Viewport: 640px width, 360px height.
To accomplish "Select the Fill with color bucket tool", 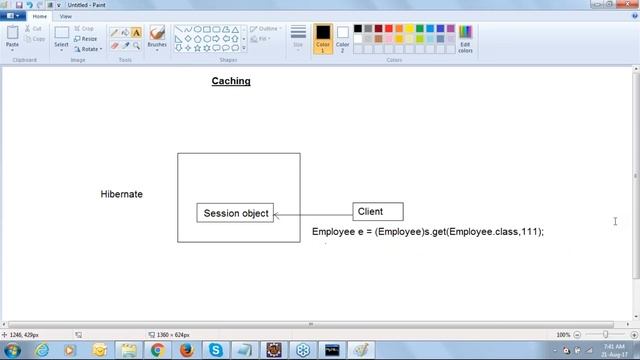I will [x=125, y=33].
